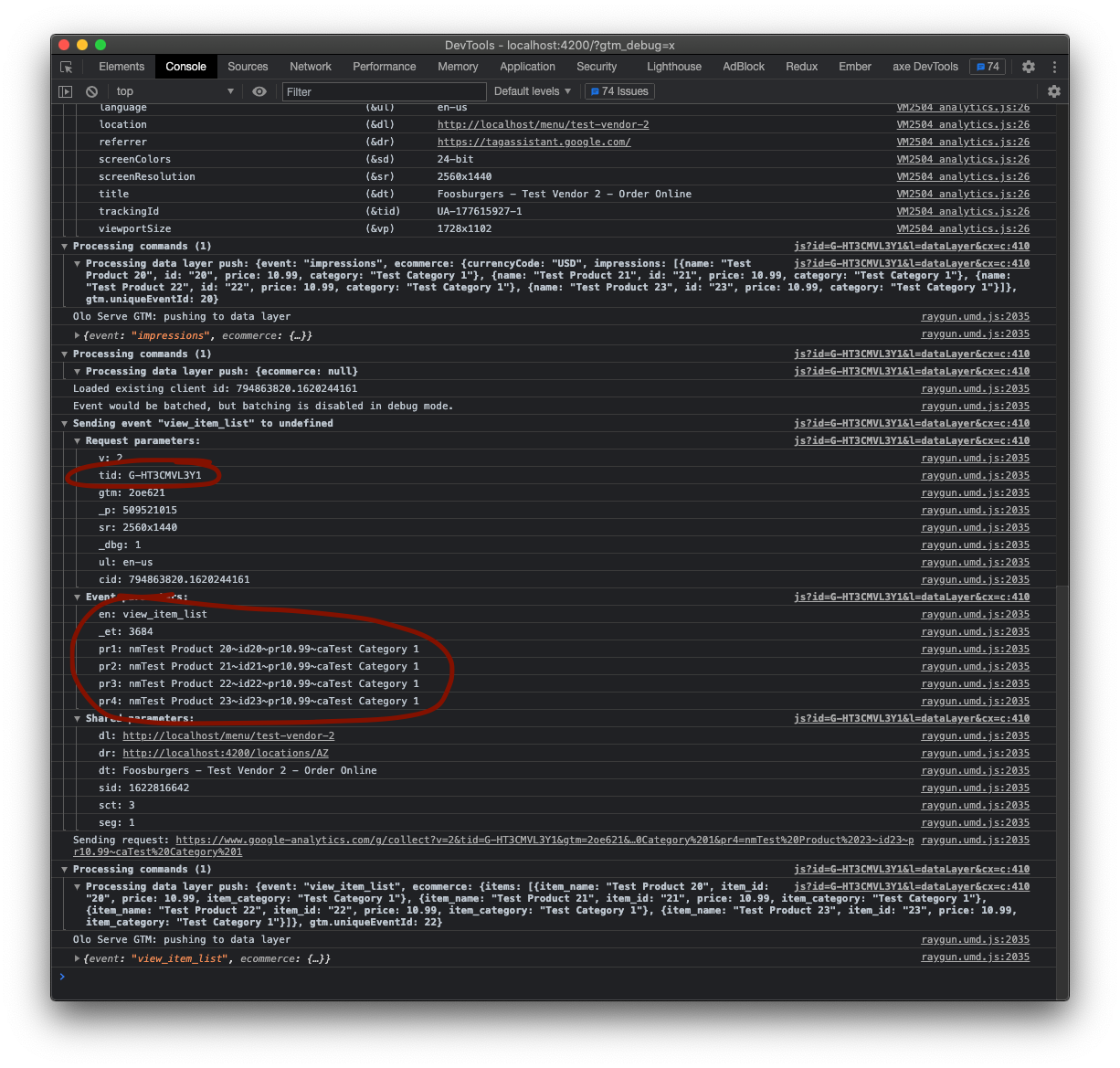The width and height of the screenshot is (1120, 1068).
Task: Open the customize DevTools three-dot menu
Action: click(1053, 67)
